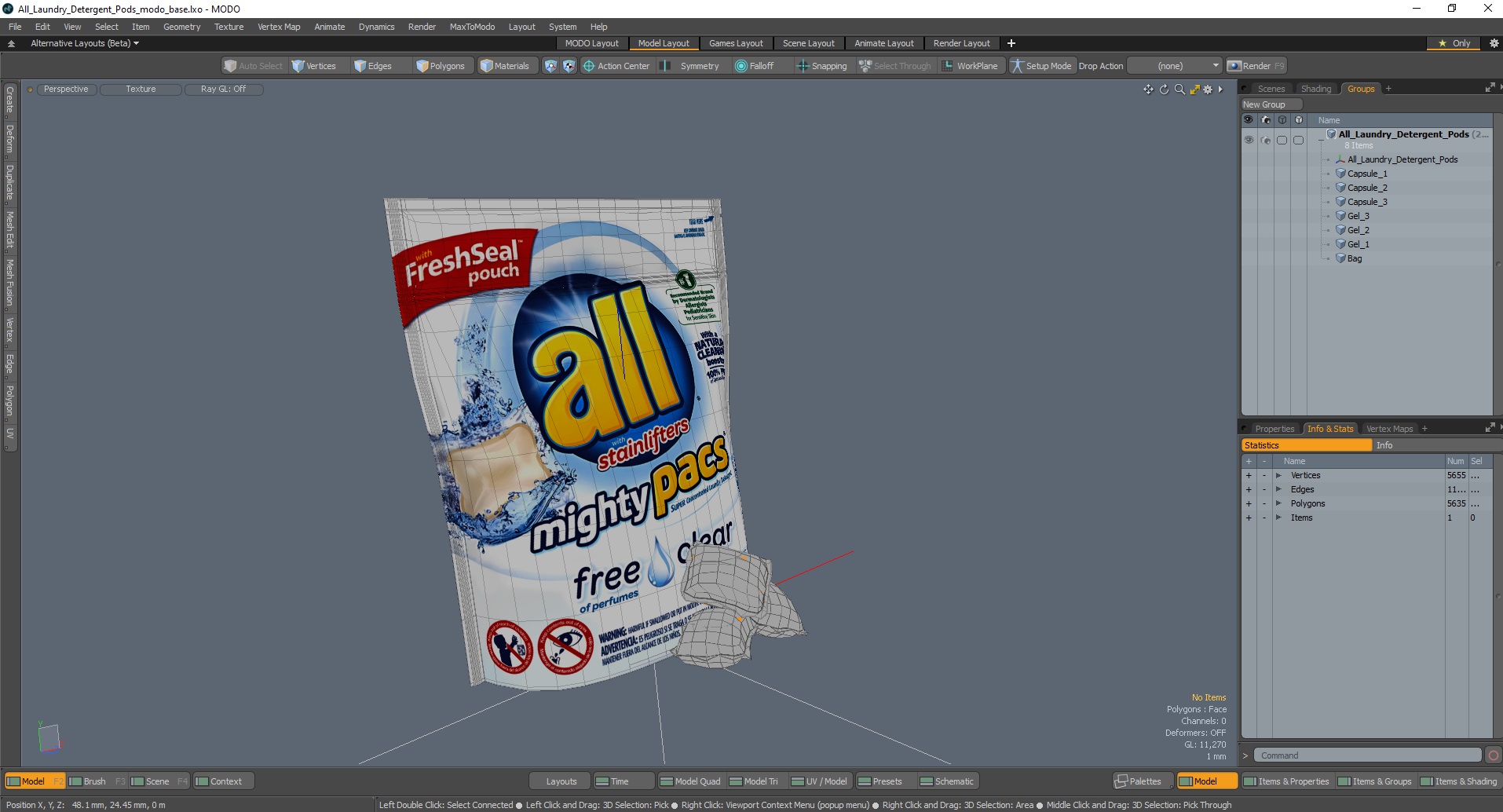This screenshot has height=812, width=1503.
Task: Switch to the Shading tab
Action: click(x=1316, y=89)
